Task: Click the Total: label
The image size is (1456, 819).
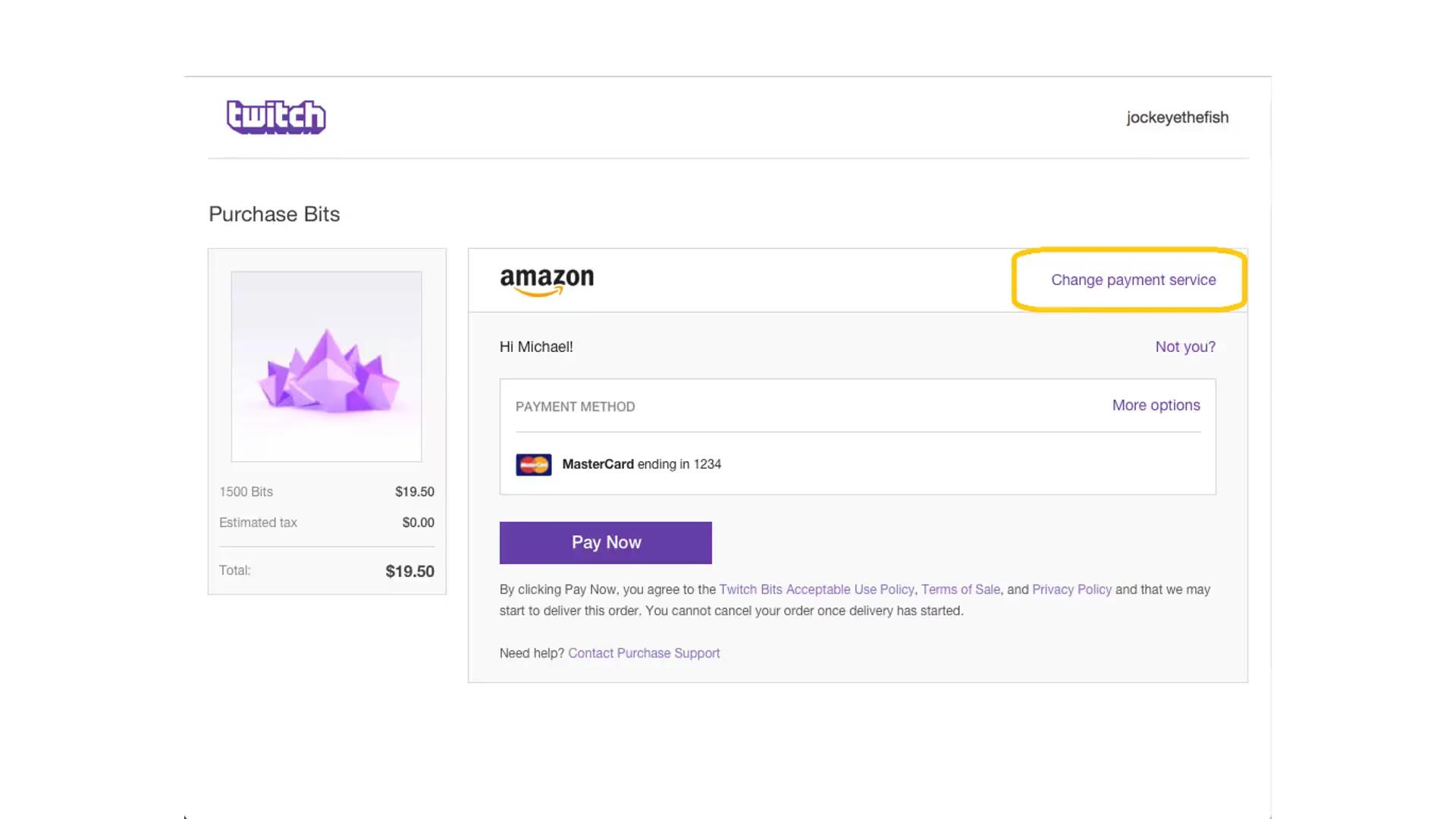Action: [x=234, y=570]
